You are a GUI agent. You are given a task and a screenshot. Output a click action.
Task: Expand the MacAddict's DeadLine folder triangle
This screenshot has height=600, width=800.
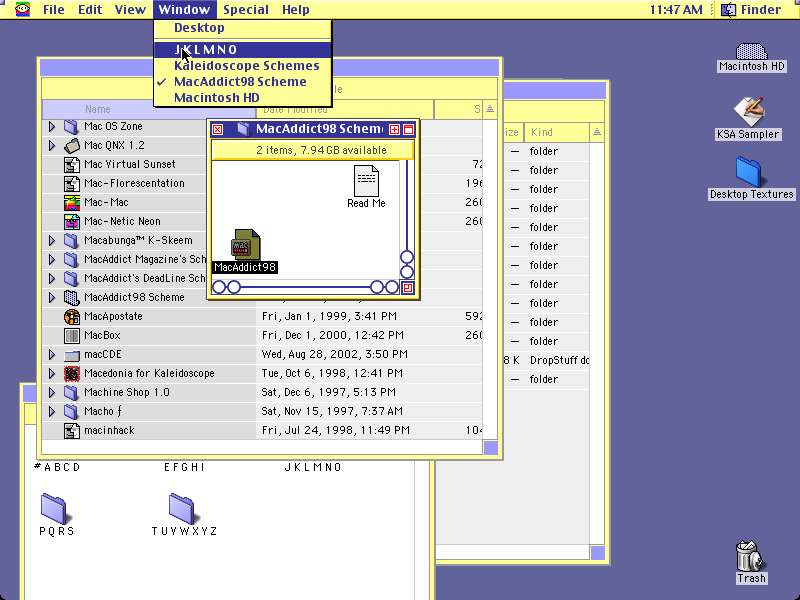[x=52, y=279]
